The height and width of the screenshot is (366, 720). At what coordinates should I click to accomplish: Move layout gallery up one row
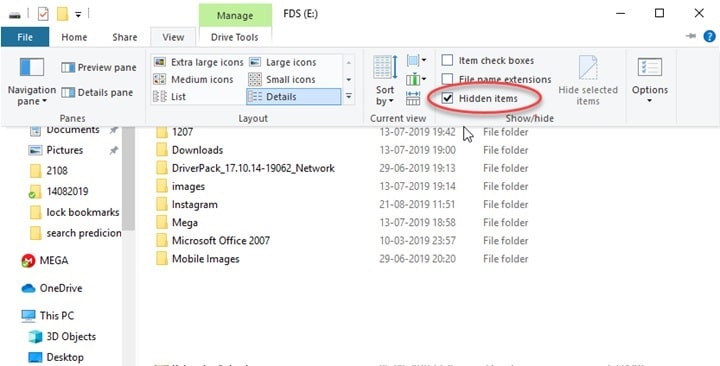tap(349, 62)
